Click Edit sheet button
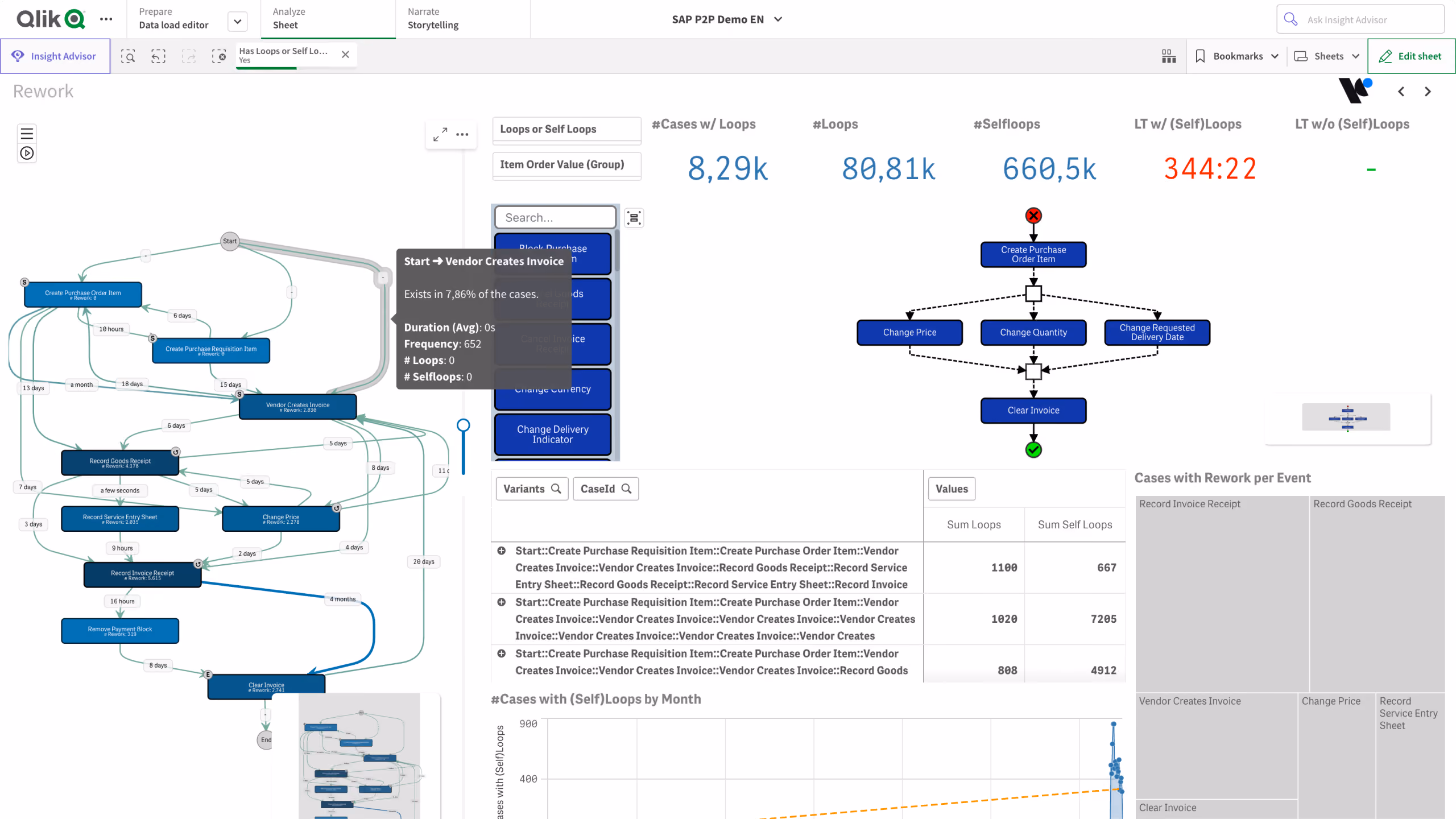This screenshot has width=1456, height=819. [1411, 56]
